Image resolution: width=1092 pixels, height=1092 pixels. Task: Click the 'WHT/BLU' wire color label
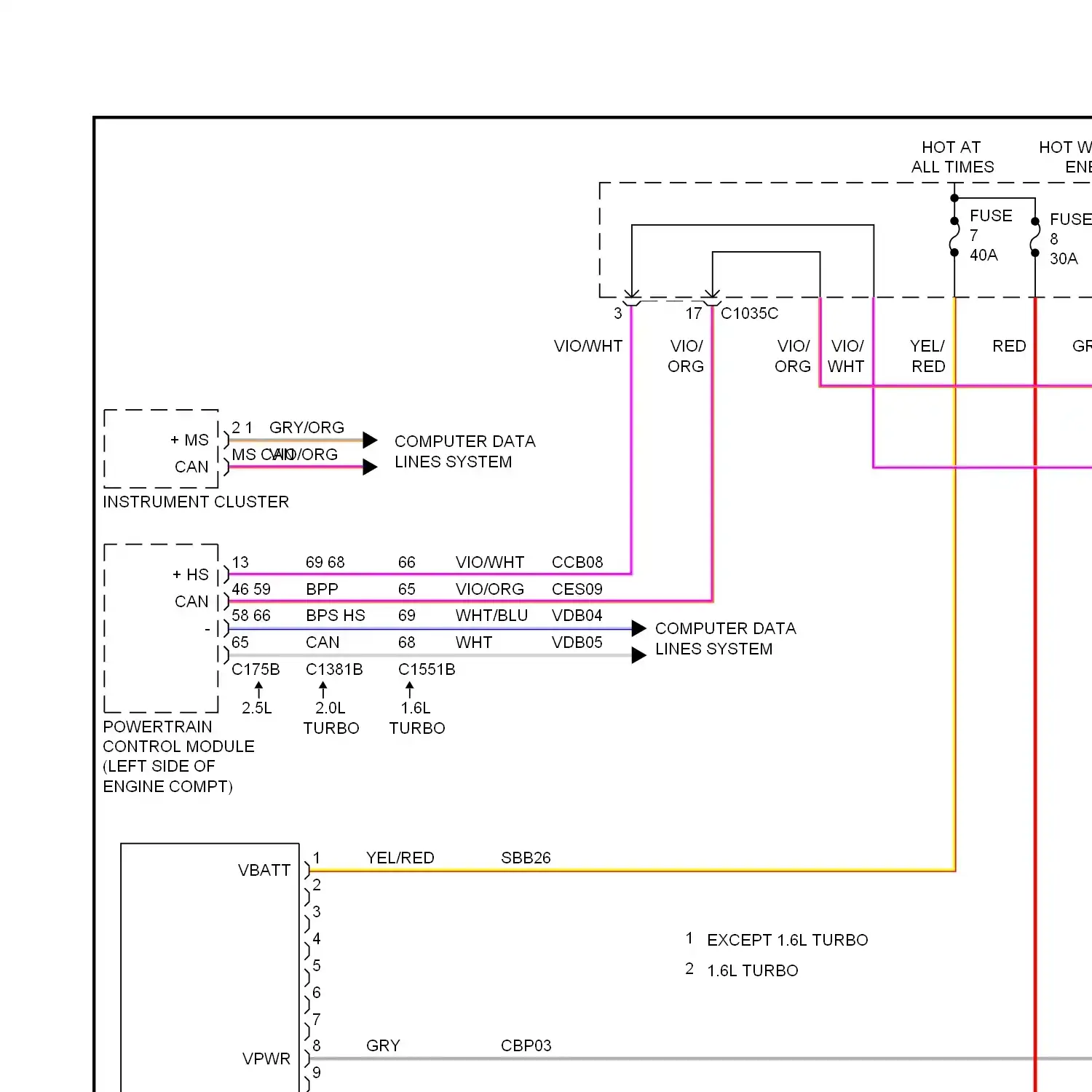pyautogui.click(x=491, y=615)
